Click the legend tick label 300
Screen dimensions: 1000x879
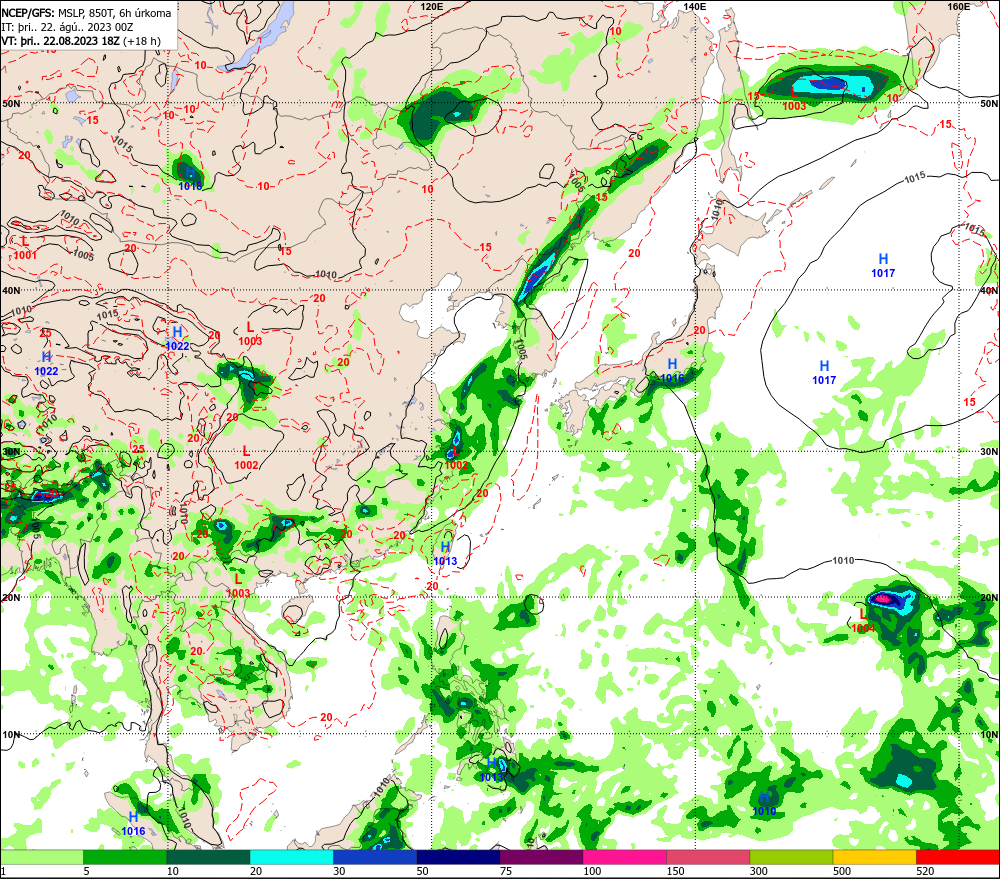759,871
